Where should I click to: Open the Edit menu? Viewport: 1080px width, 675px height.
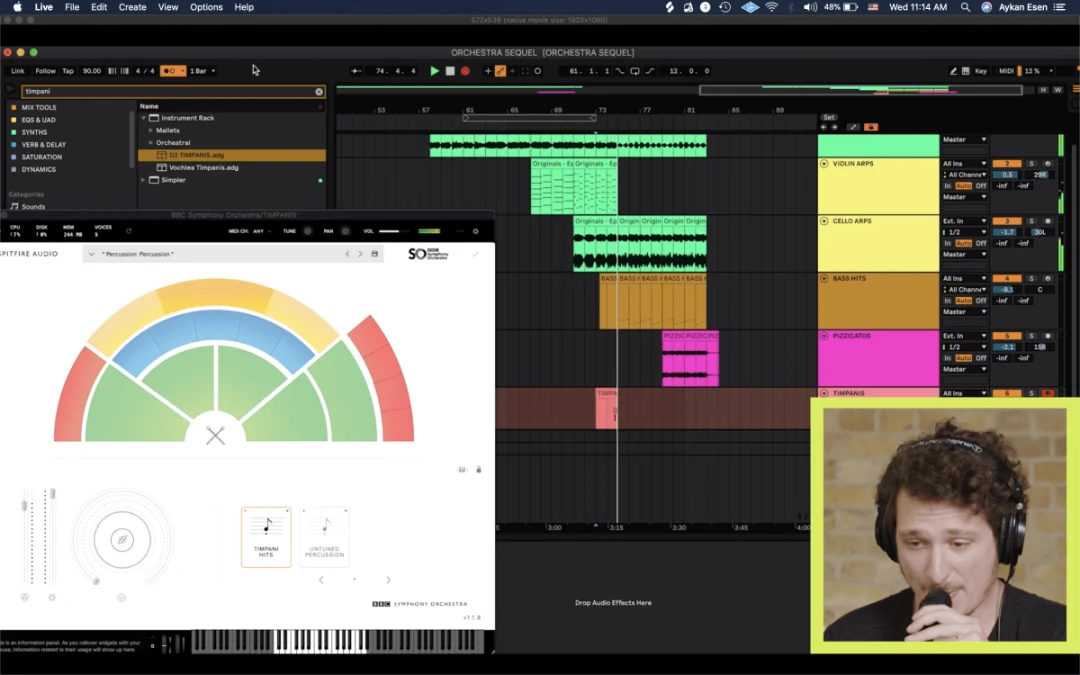pyautogui.click(x=99, y=7)
